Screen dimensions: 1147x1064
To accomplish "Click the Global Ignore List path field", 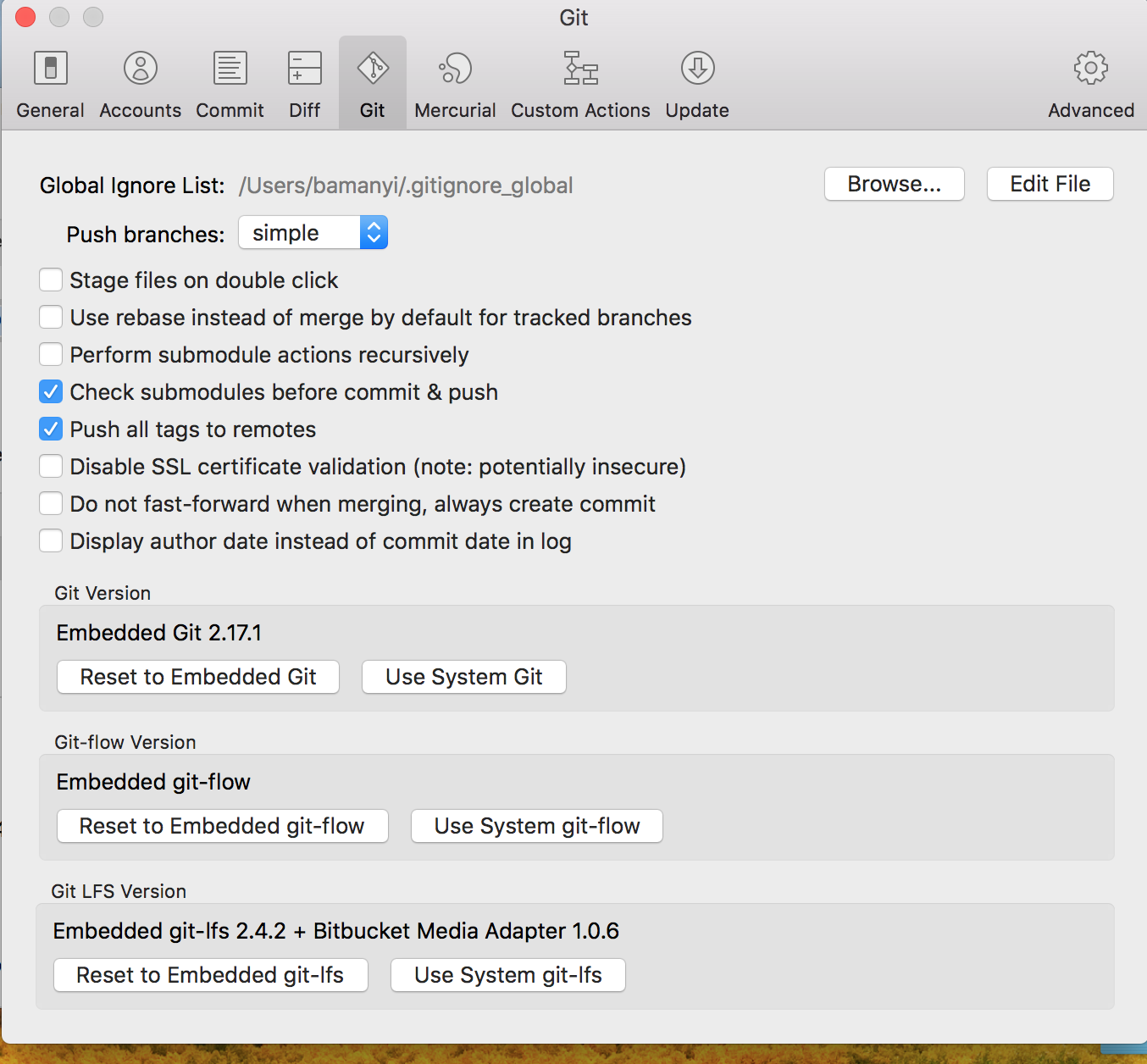I will [x=406, y=186].
